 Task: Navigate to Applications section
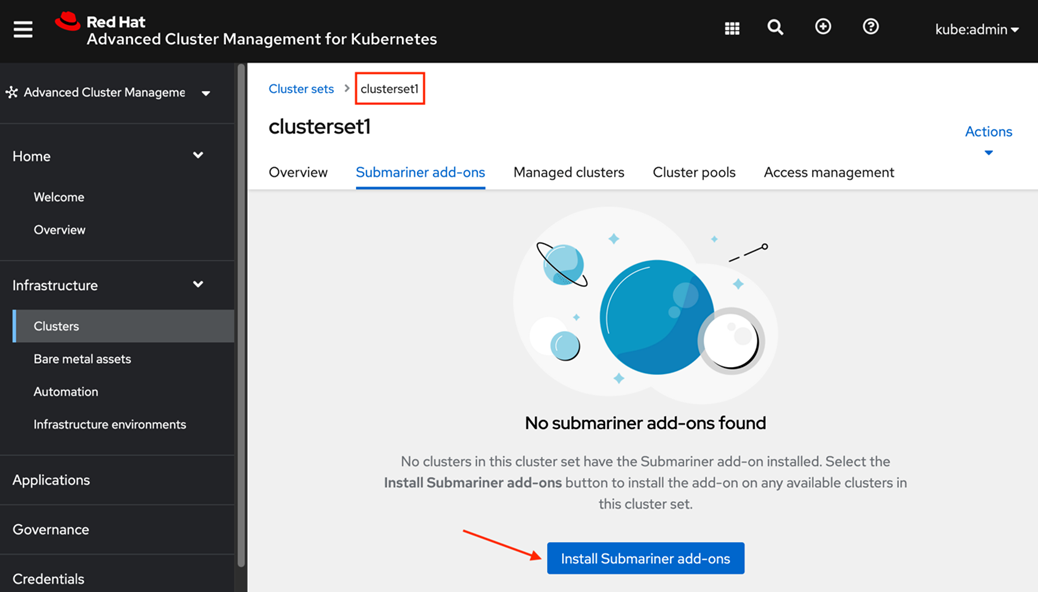point(51,480)
